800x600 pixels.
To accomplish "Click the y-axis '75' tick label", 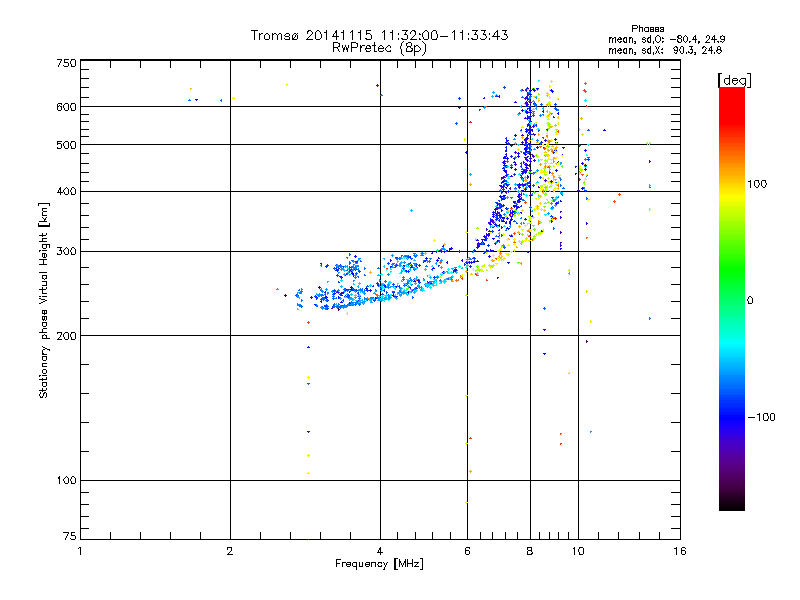I will click(x=70, y=536).
